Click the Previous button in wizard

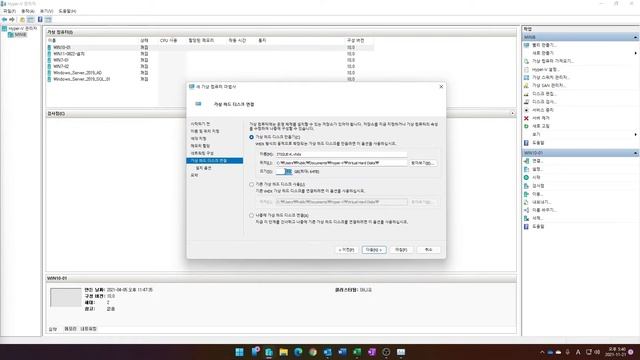346,250
